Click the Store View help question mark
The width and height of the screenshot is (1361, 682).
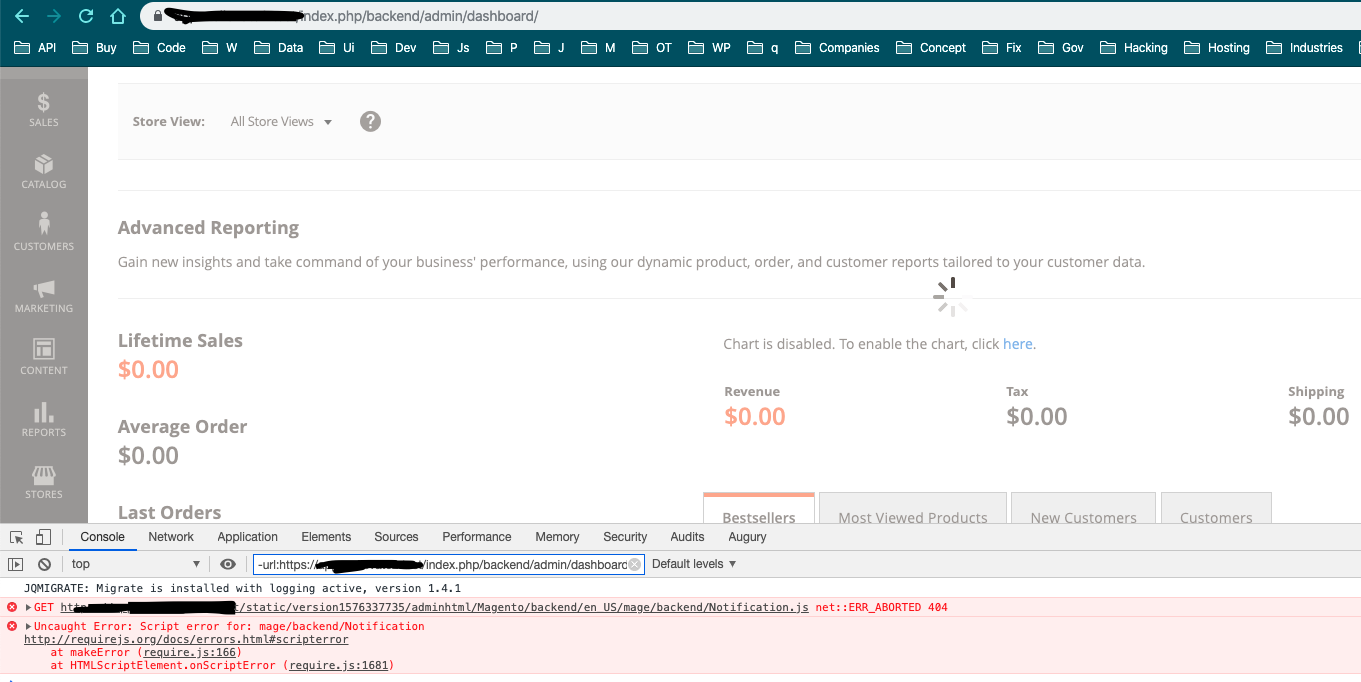pos(370,121)
